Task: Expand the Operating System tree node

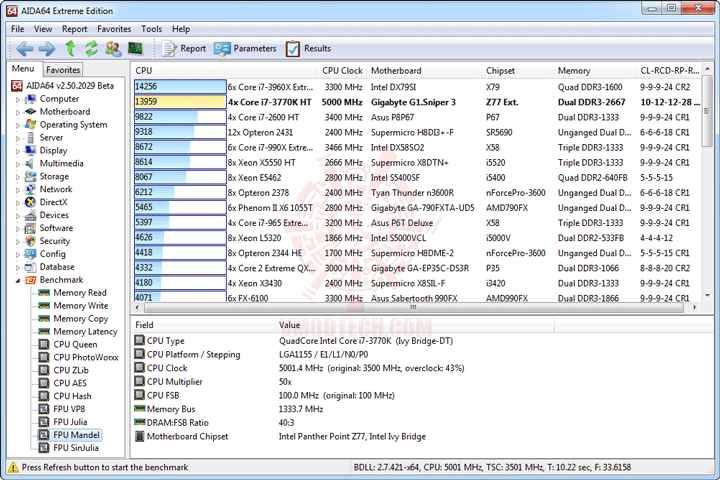Action: point(18,125)
